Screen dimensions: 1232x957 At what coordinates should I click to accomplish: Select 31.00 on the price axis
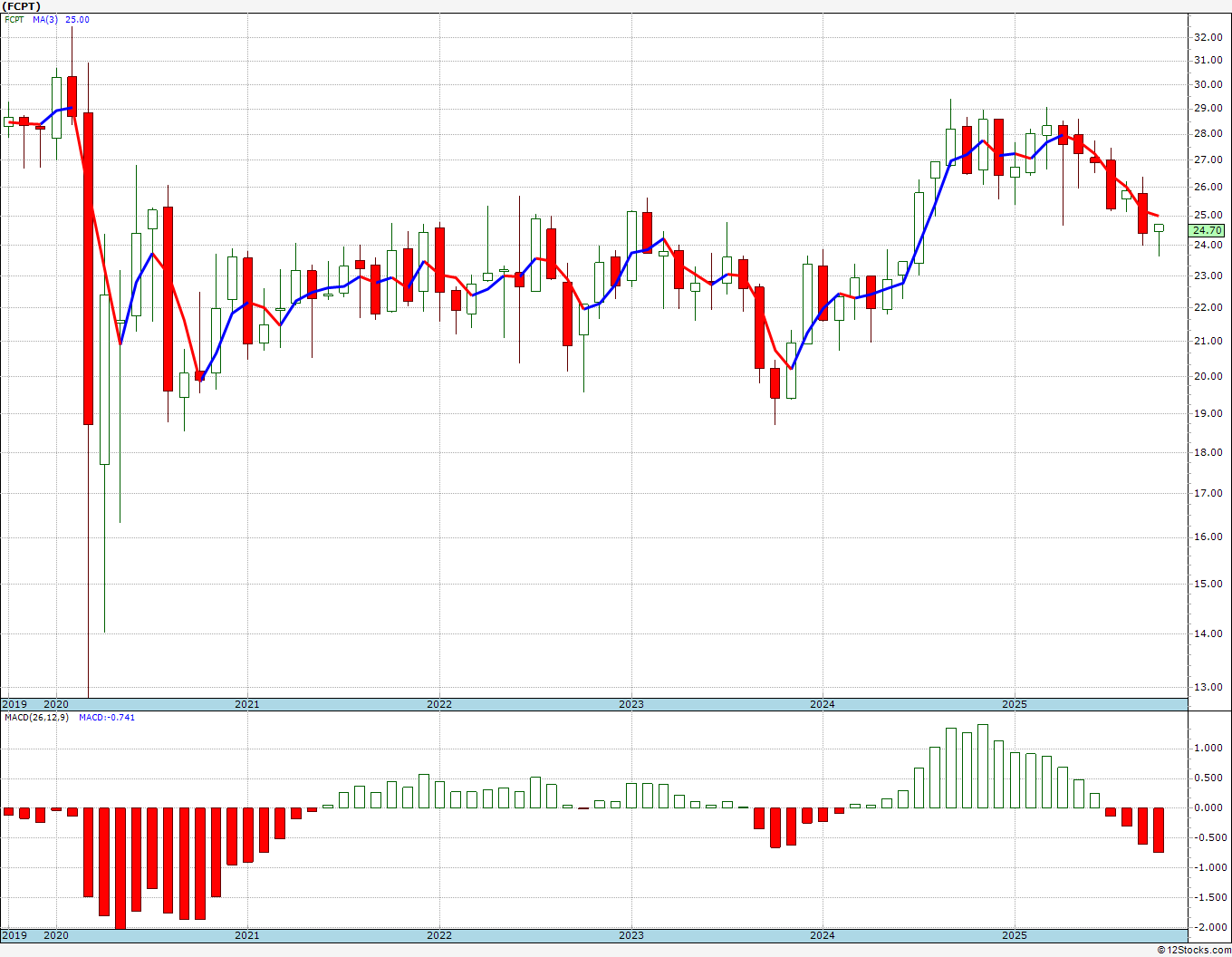[x=1208, y=61]
